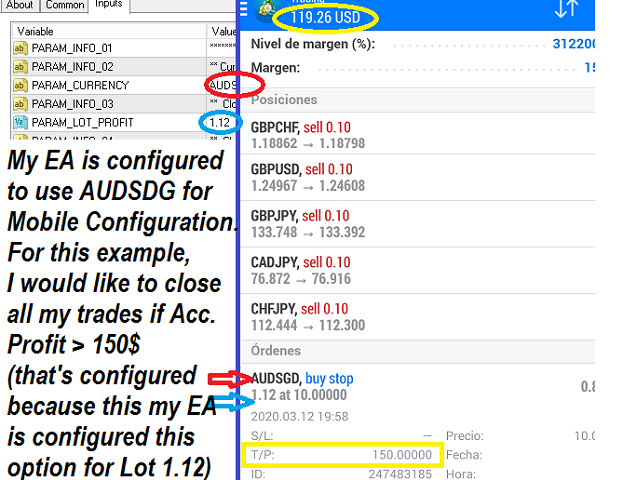This screenshot has height=480, width=640.
Task: Tap the Nivel de margen row
Action: tap(418, 44)
